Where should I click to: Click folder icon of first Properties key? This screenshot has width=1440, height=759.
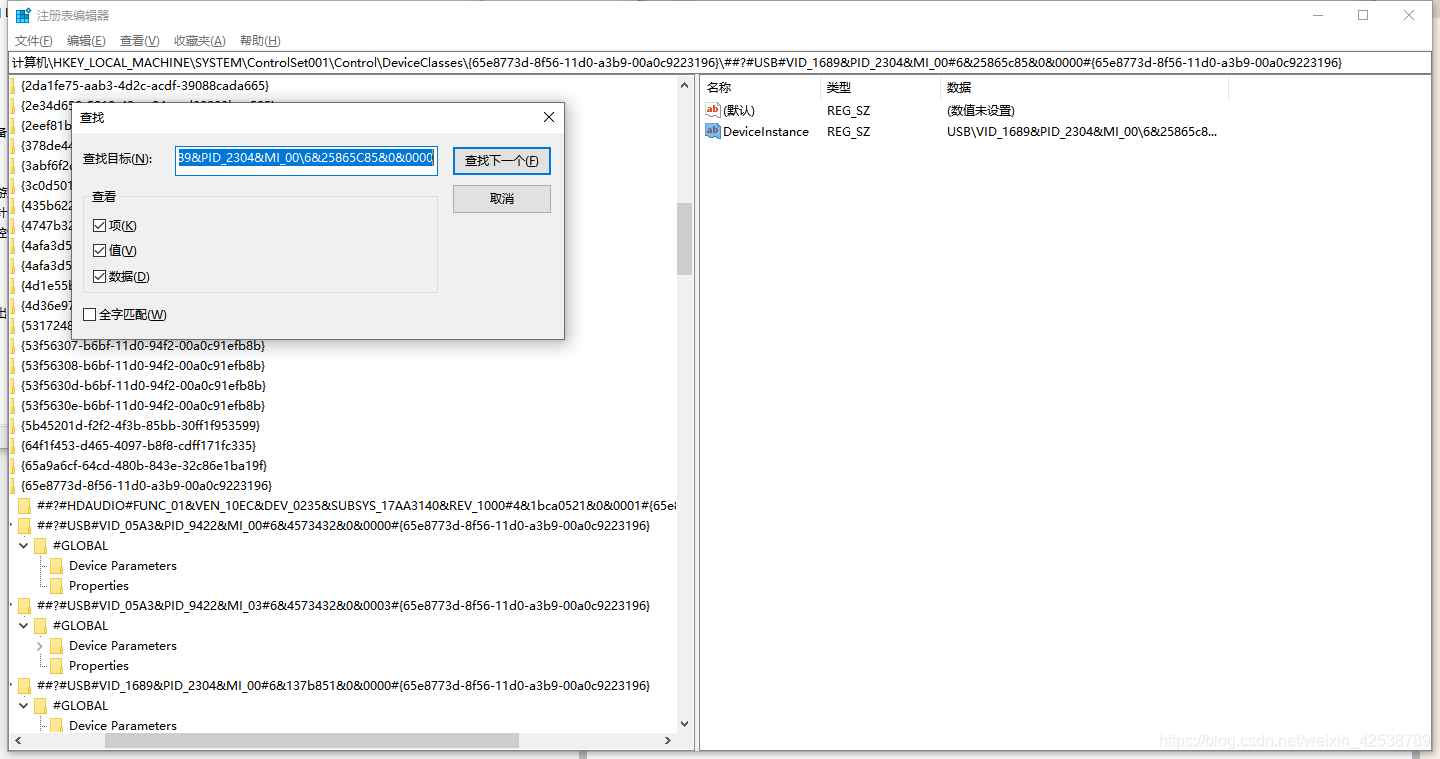(x=56, y=586)
